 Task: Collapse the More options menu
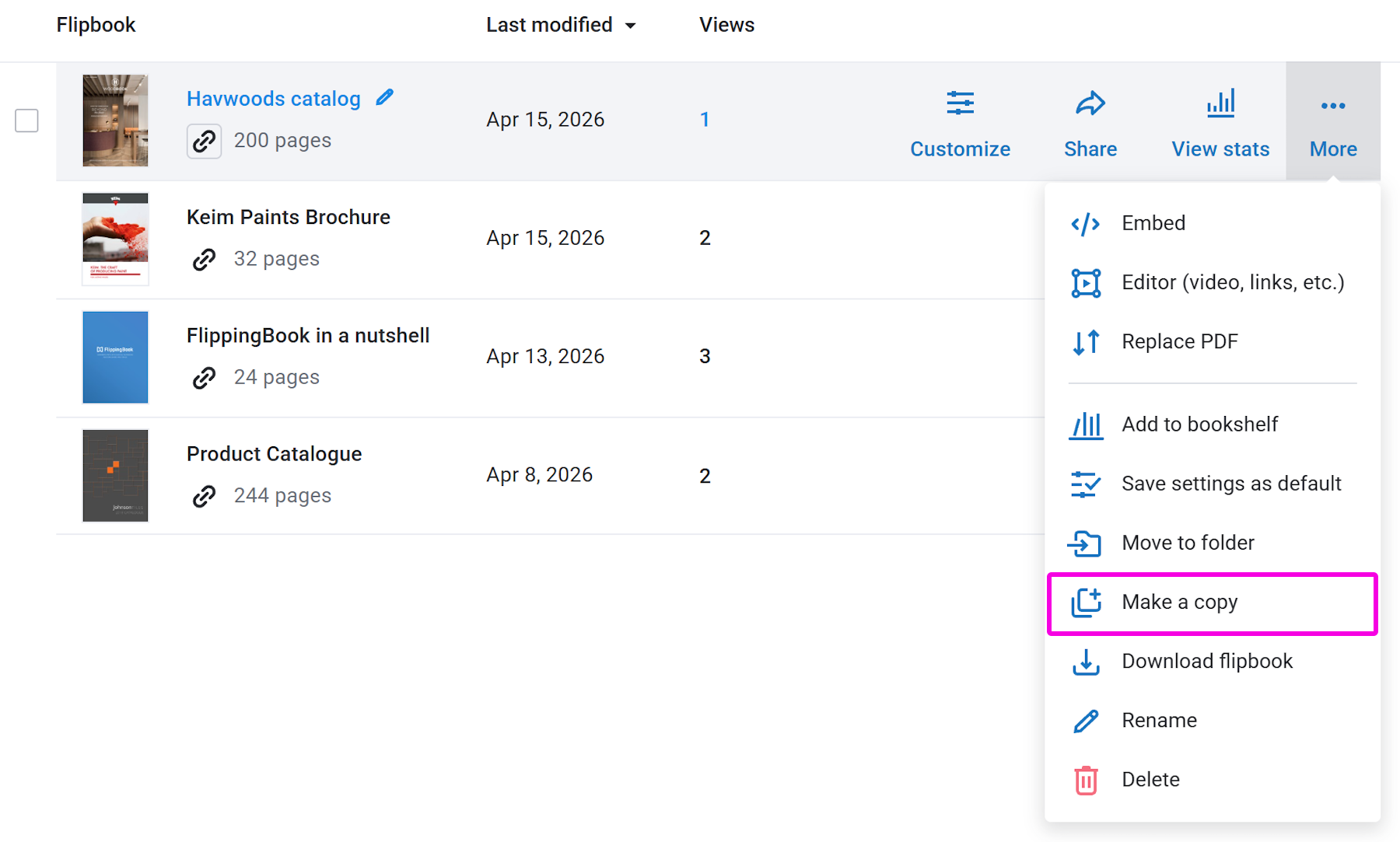(1332, 121)
